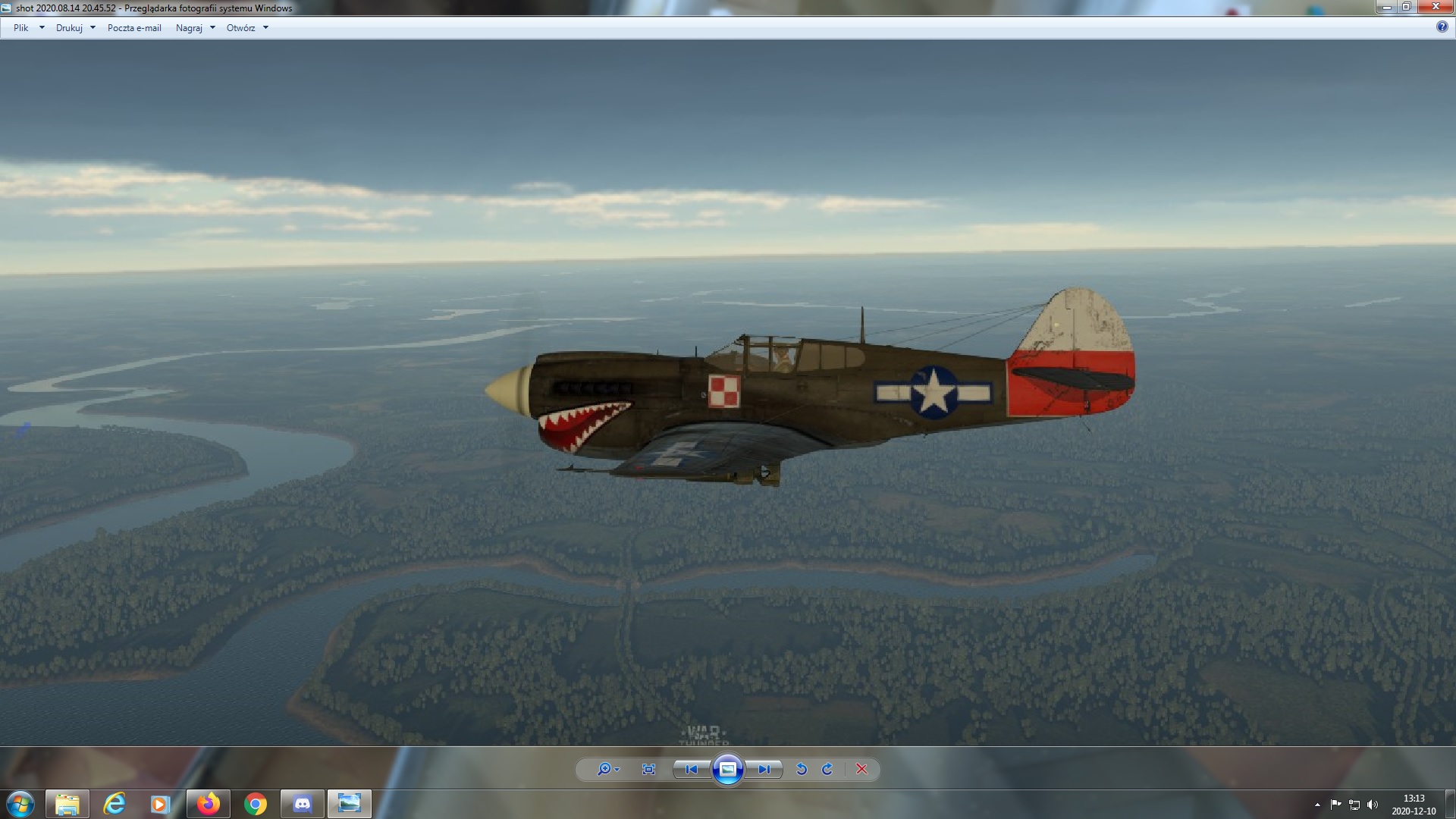The height and width of the screenshot is (819, 1456).
Task: Expand the Drukuj dropdown arrow
Action: tap(93, 28)
